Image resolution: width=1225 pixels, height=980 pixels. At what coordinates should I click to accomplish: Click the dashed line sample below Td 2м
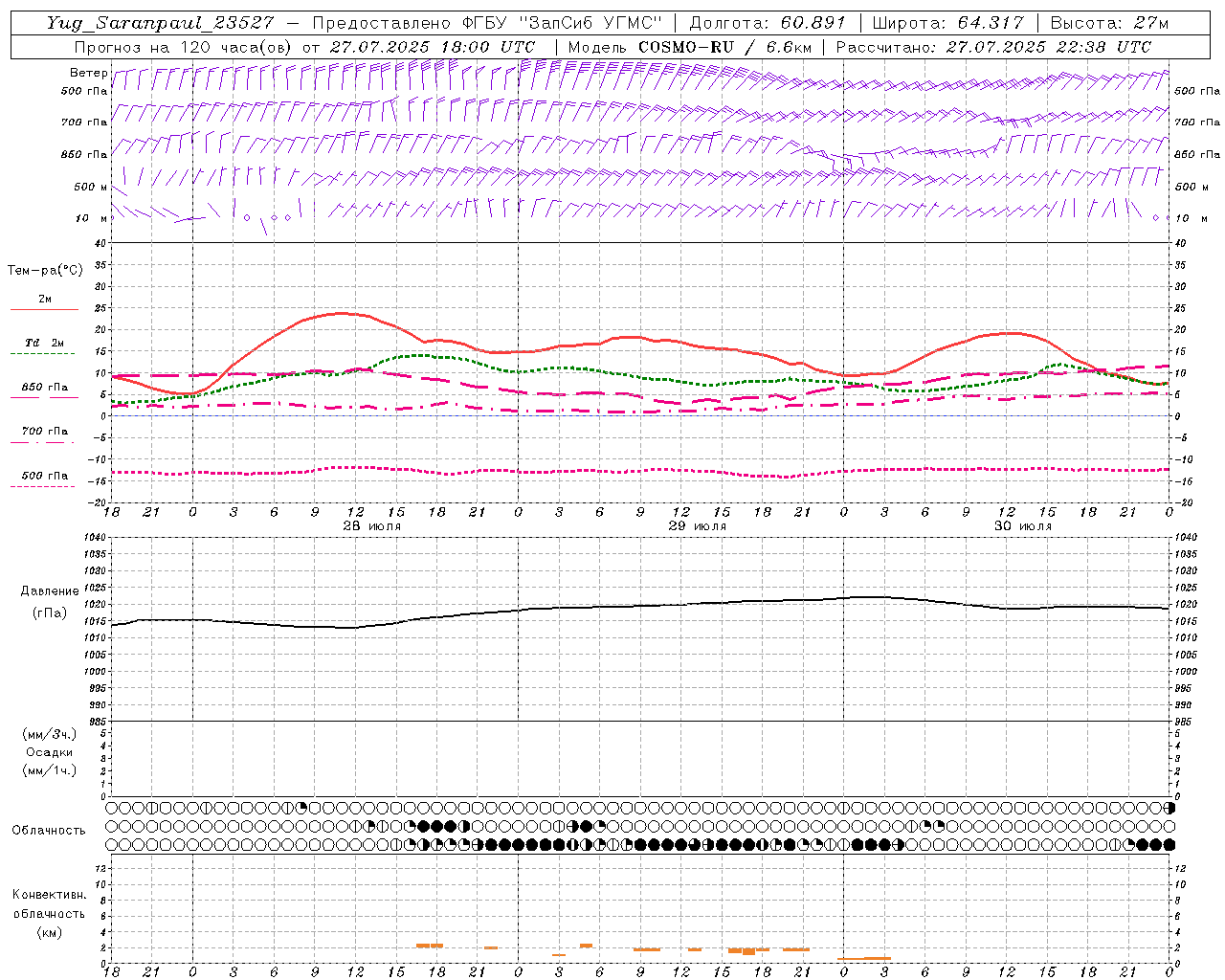point(43,354)
